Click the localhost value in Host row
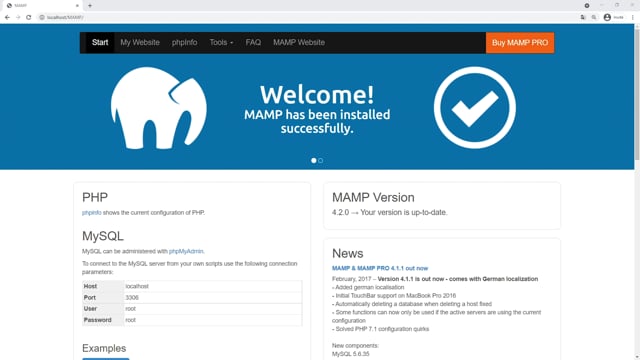Image resolution: width=640 pixels, height=360 pixels. click(137, 287)
